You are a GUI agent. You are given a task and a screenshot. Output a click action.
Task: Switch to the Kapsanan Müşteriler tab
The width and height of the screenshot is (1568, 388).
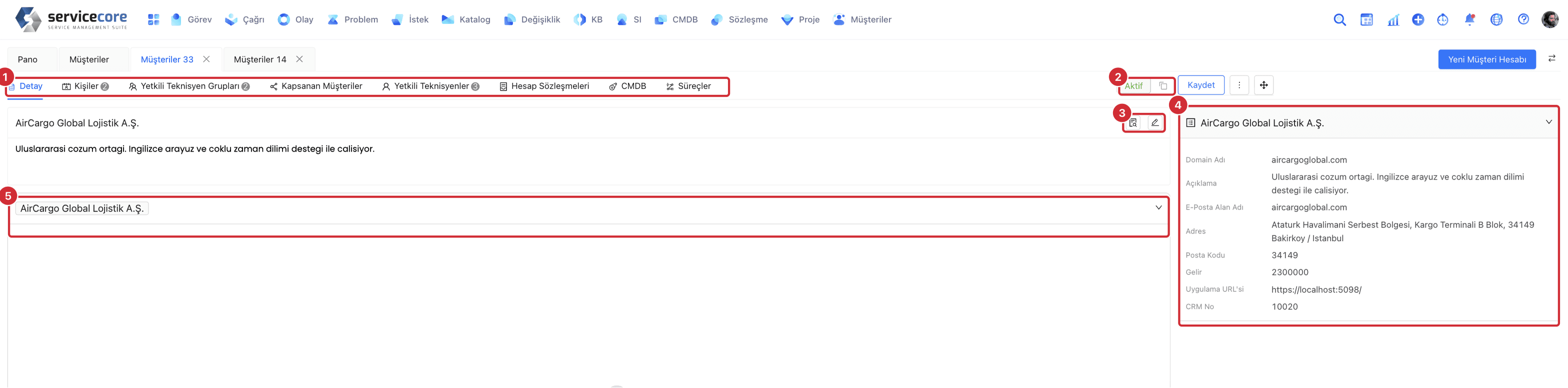[316, 86]
